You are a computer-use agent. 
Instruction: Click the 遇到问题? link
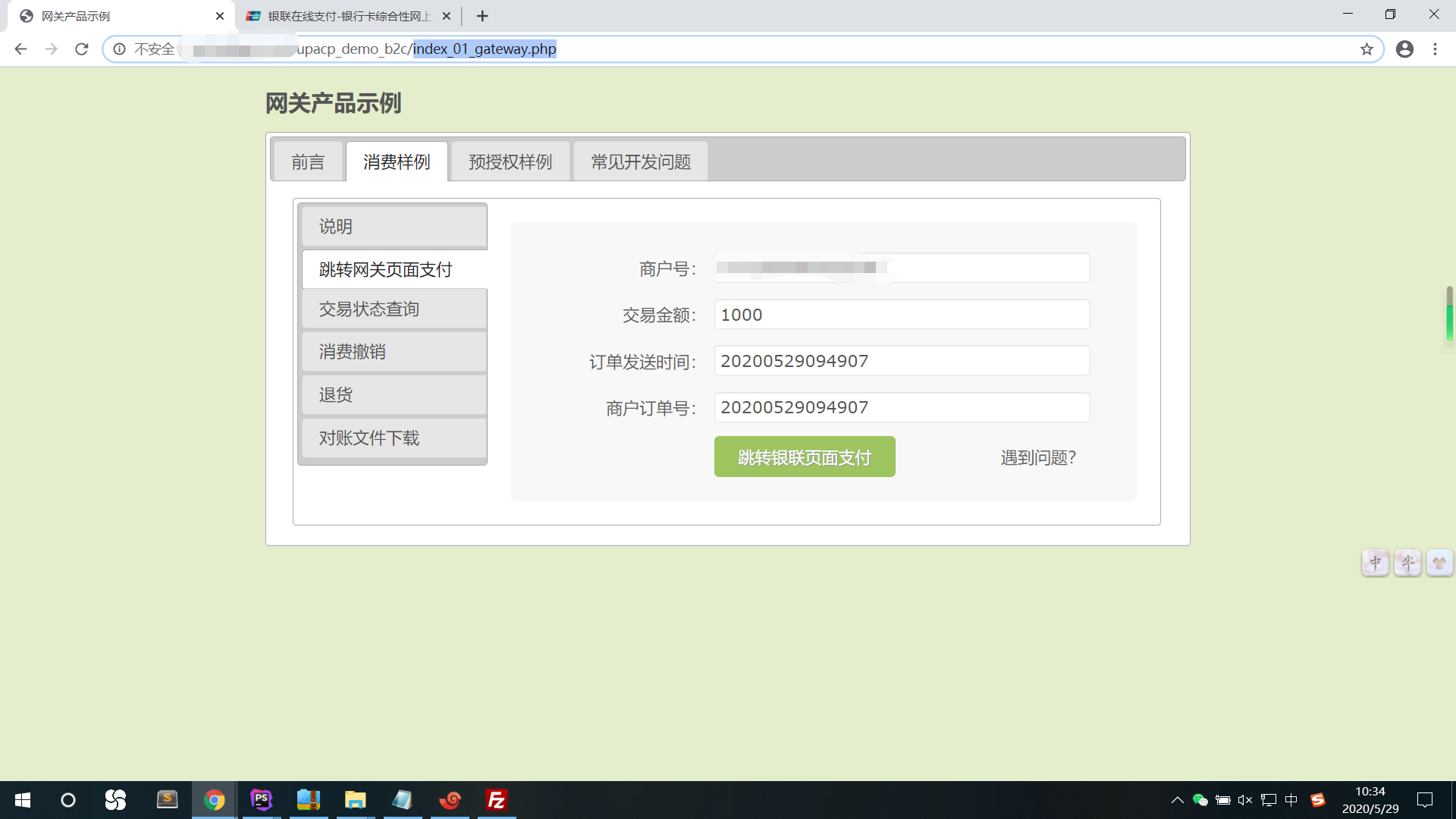pyautogui.click(x=1038, y=457)
